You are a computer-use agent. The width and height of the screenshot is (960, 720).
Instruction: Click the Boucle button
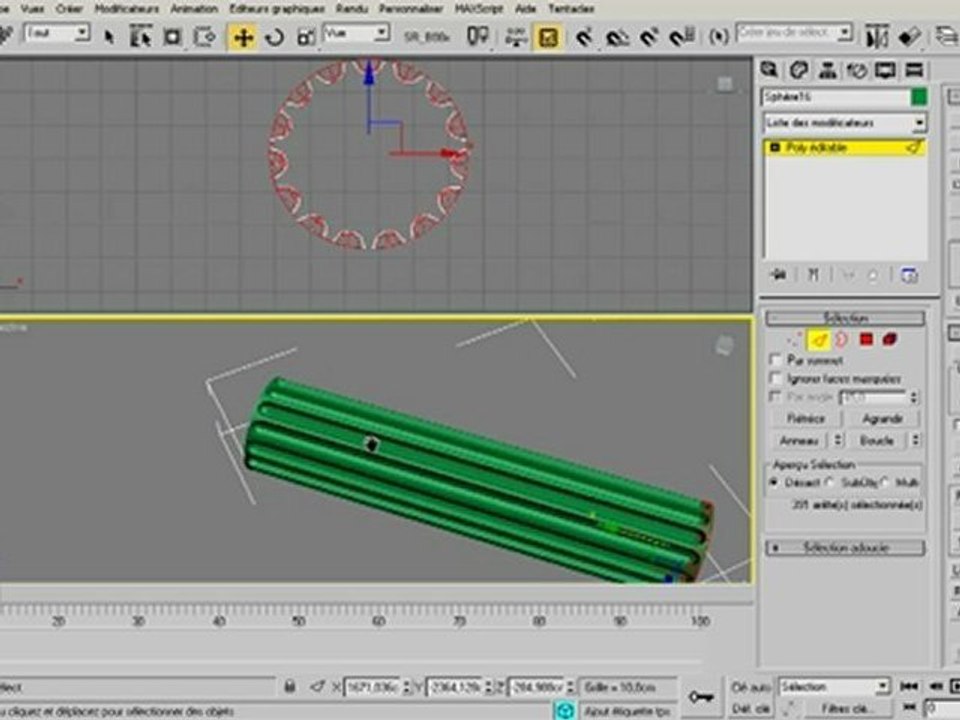click(x=877, y=440)
